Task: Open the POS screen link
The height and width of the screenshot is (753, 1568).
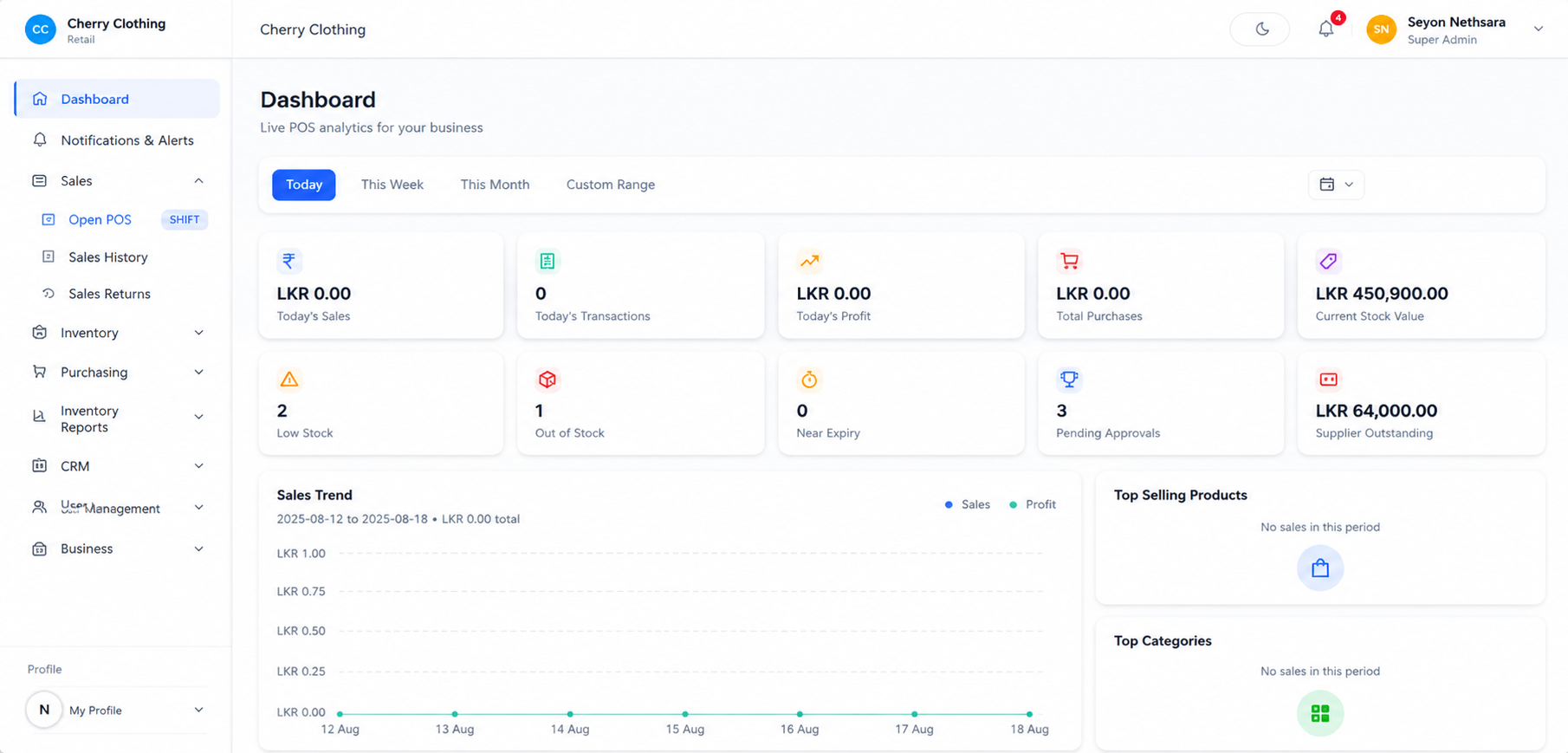Action: 100,220
